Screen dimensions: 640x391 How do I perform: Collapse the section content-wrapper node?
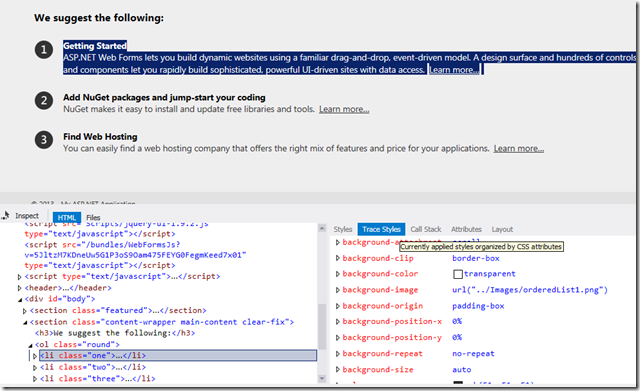coord(25,322)
